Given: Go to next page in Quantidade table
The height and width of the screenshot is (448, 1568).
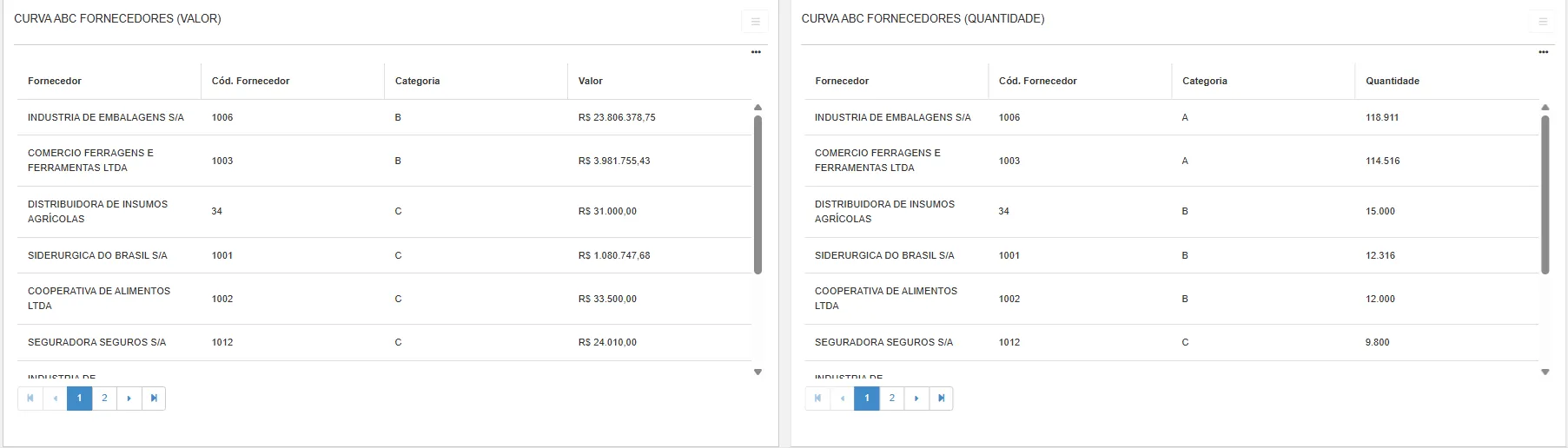Looking at the screenshot, I should coord(916,399).
